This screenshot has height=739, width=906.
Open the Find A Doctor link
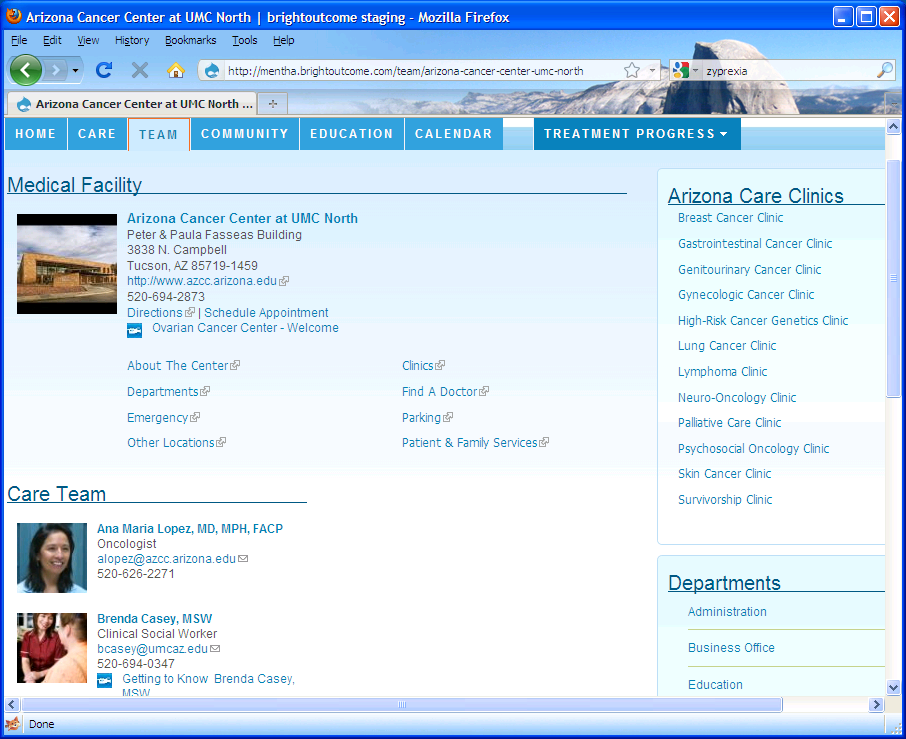pos(440,392)
